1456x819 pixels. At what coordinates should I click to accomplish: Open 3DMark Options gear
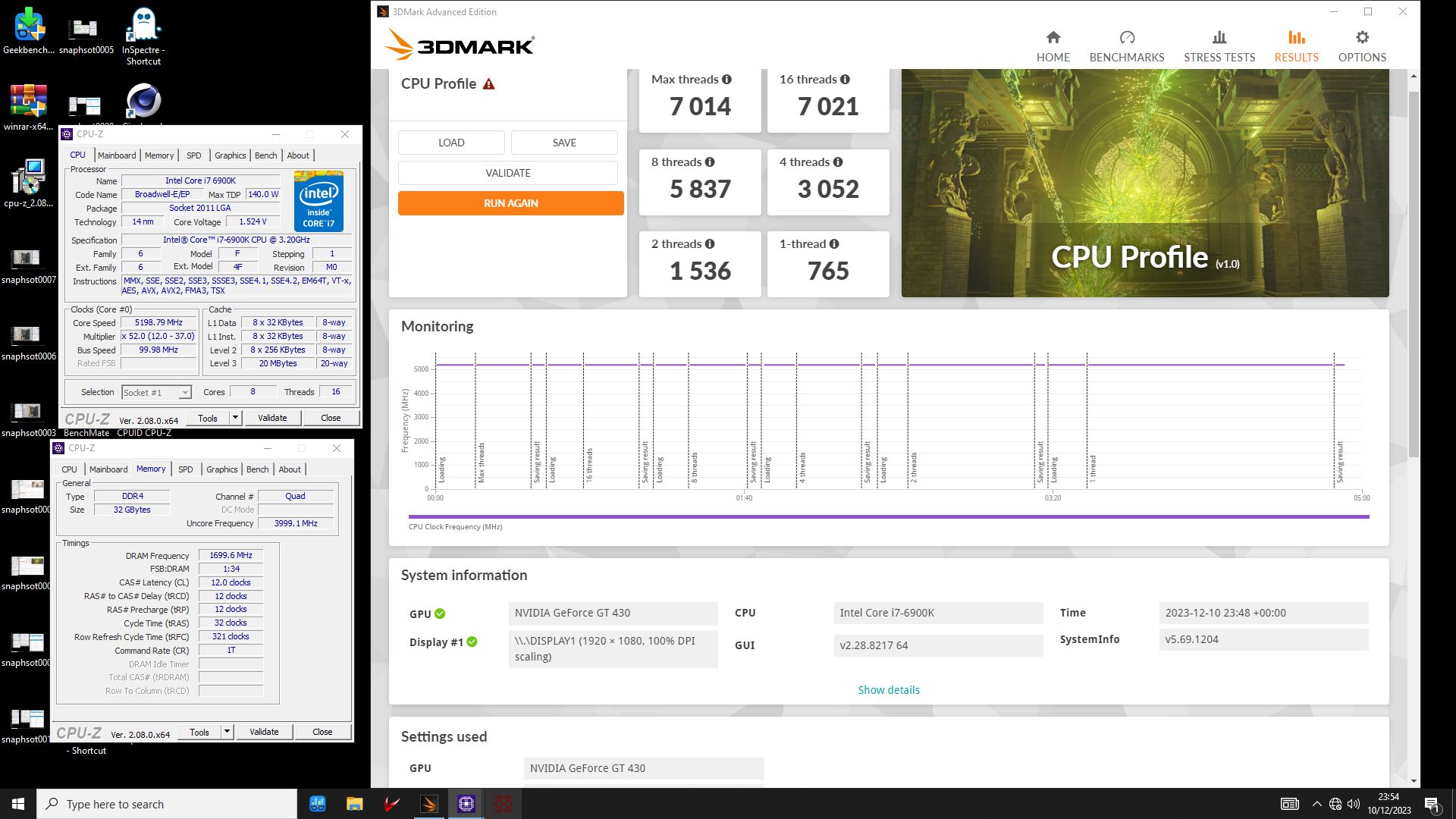(x=1362, y=46)
